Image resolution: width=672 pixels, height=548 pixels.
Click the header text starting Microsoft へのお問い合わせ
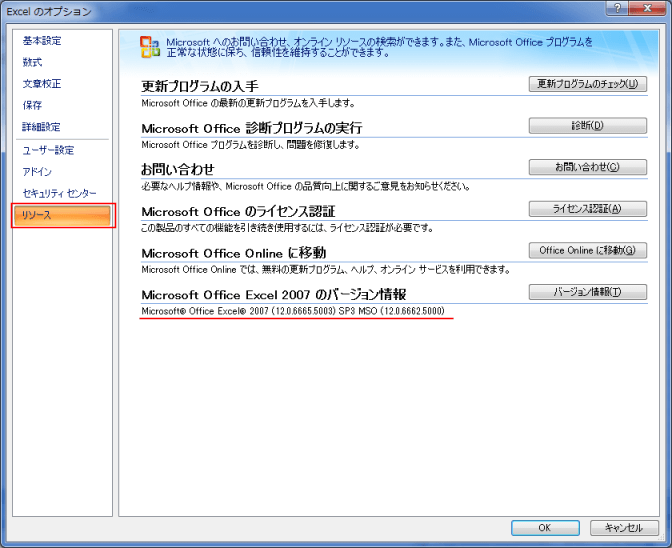click(380, 47)
